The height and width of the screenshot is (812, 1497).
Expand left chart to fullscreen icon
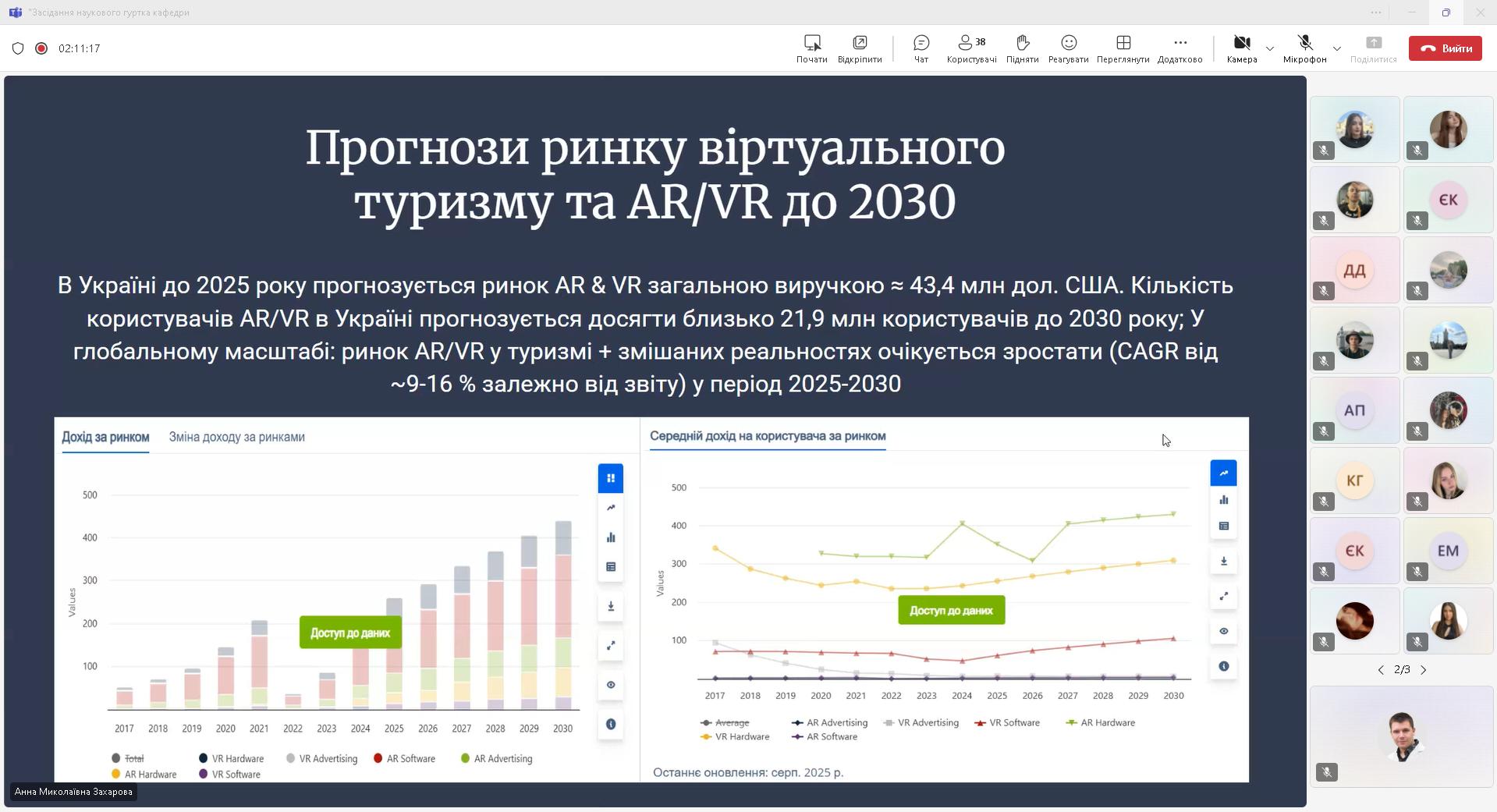pos(611,645)
